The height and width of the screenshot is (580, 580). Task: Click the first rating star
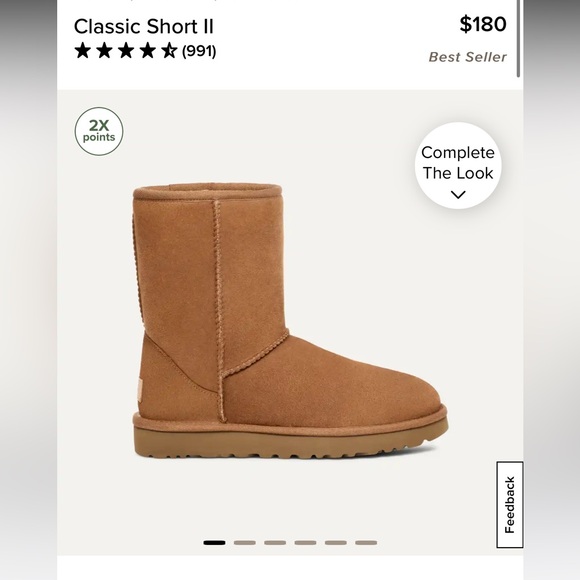coord(82,50)
